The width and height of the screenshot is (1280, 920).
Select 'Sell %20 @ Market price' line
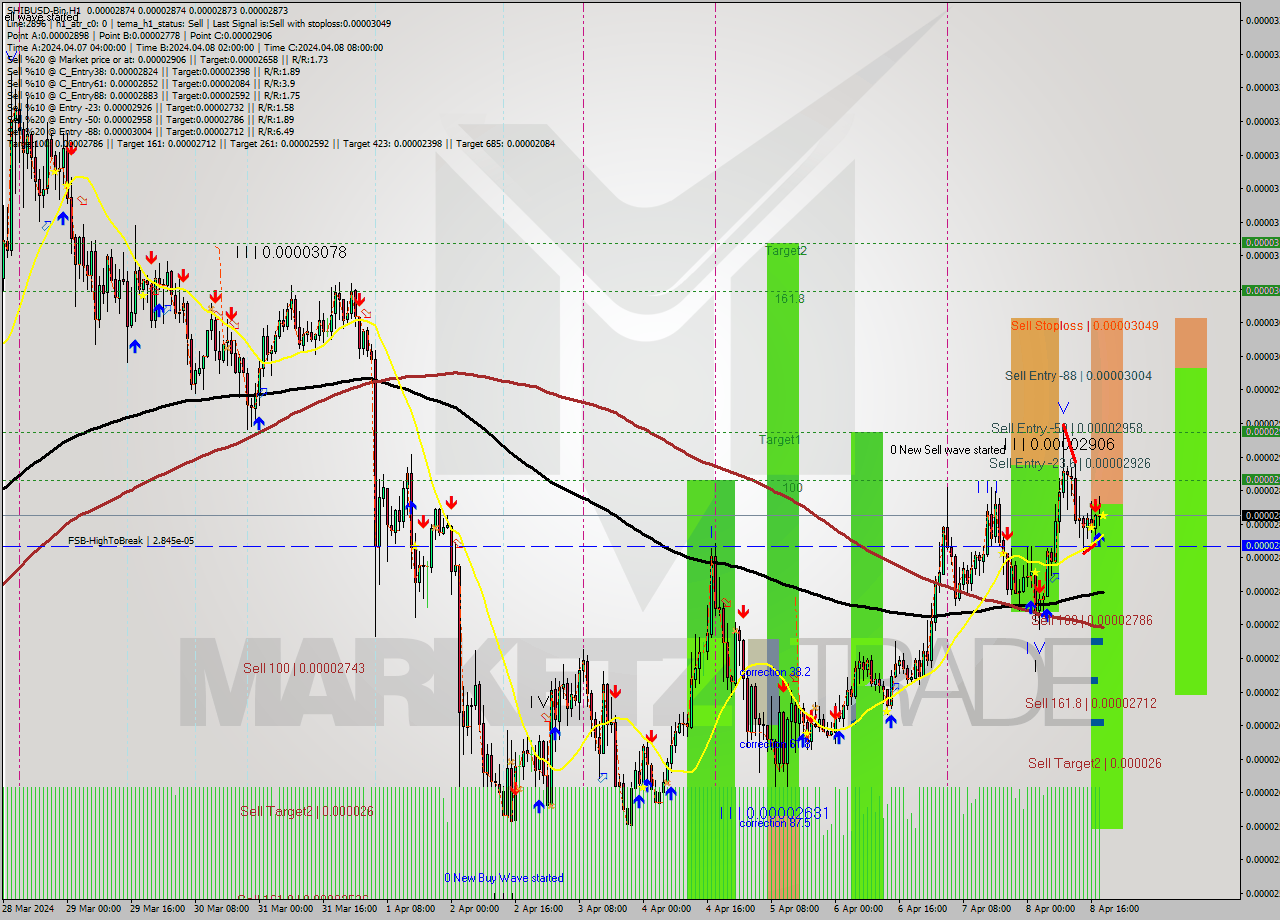click(x=167, y=59)
